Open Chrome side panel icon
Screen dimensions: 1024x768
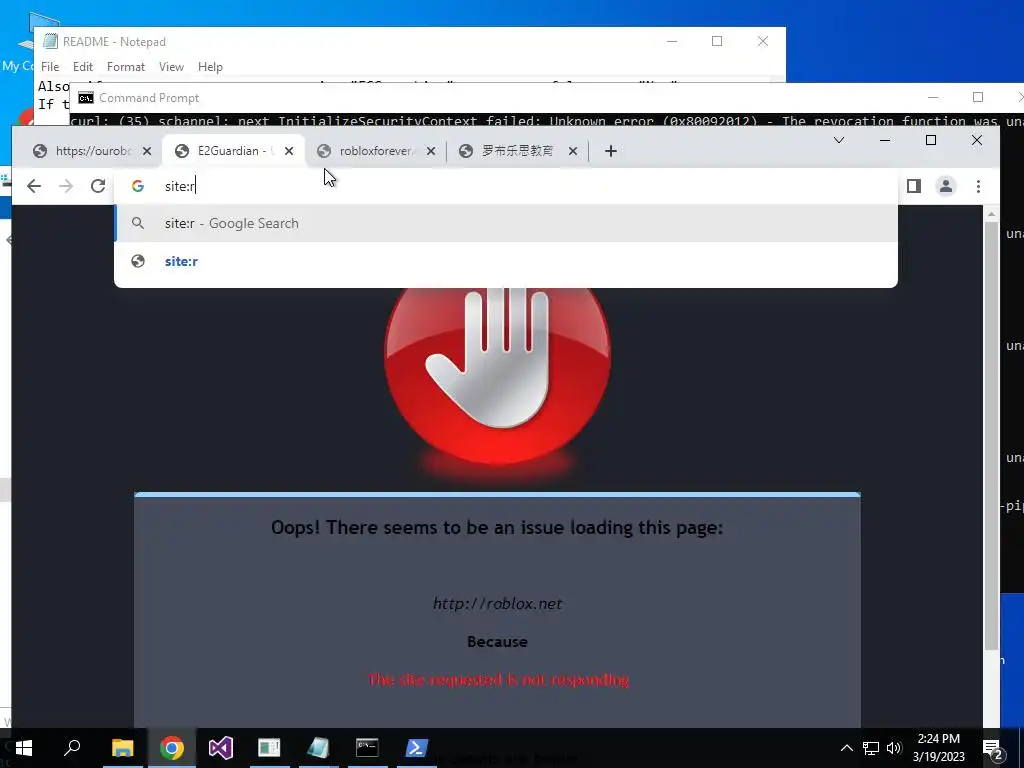[x=914, y=186]
